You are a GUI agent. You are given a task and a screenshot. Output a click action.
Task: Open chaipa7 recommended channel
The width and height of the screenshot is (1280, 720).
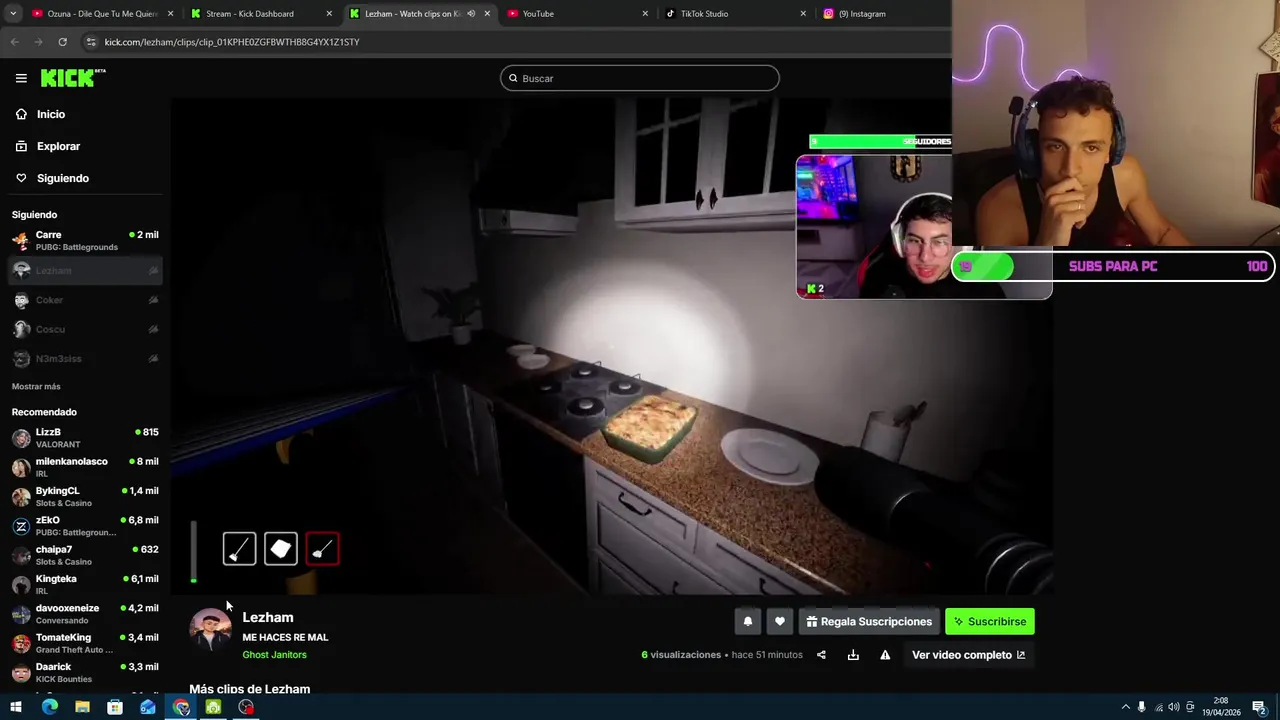click(85, 555)
